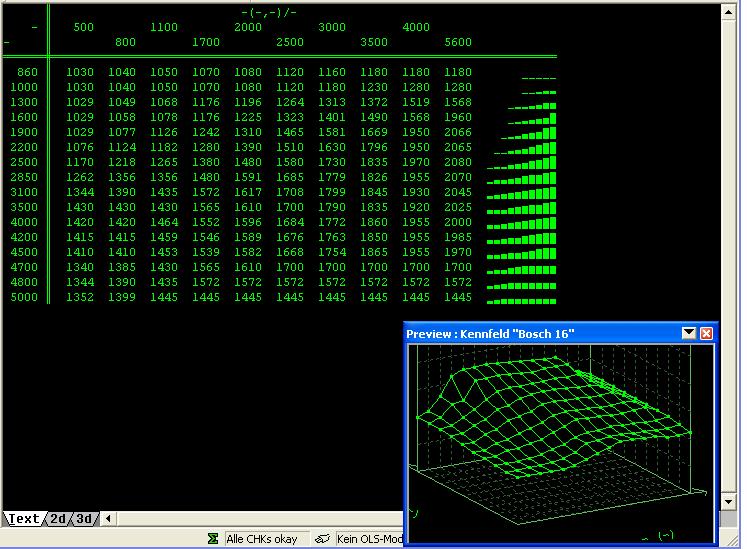Screen dimensions: 747x549
Task: Select the cell with value 1464
Action: pyautogui.click(x=164, y=222)
